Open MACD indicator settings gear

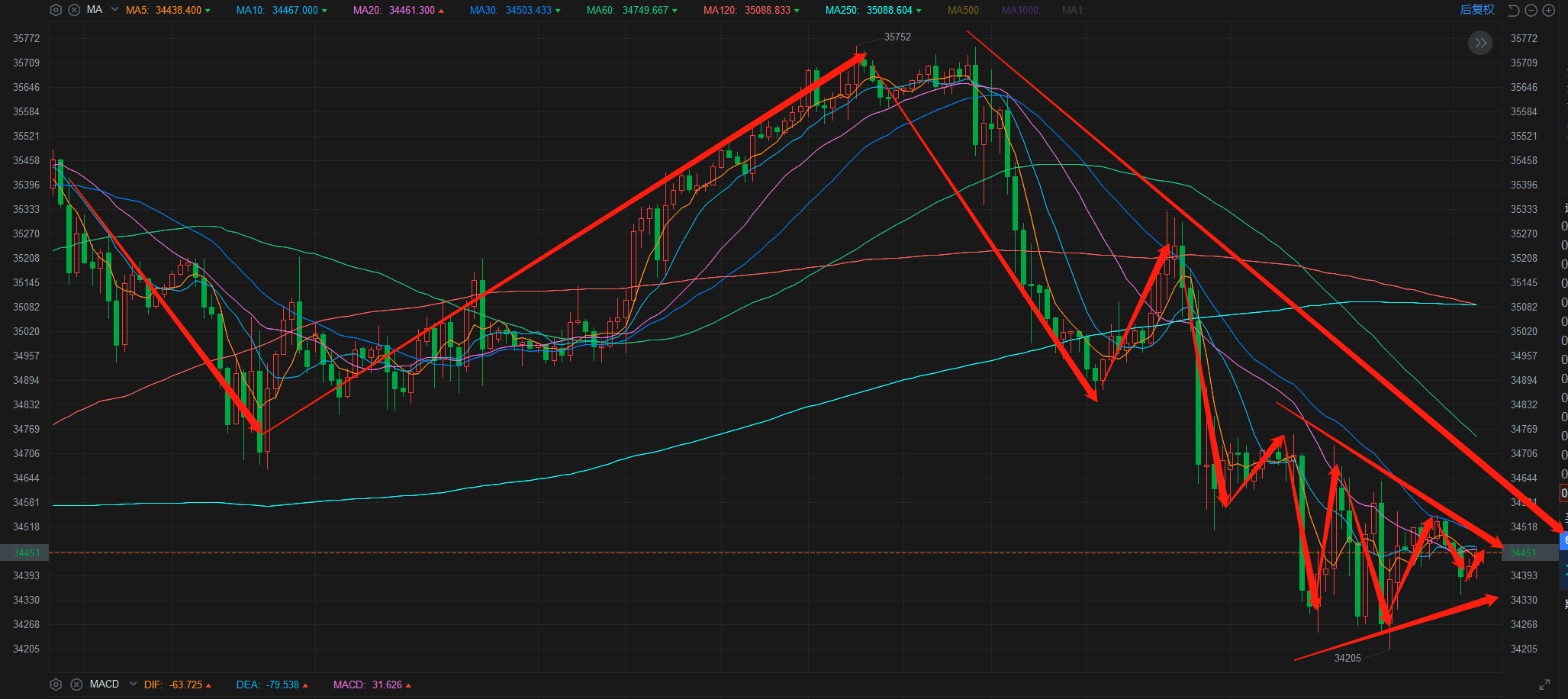click(56, 685)
